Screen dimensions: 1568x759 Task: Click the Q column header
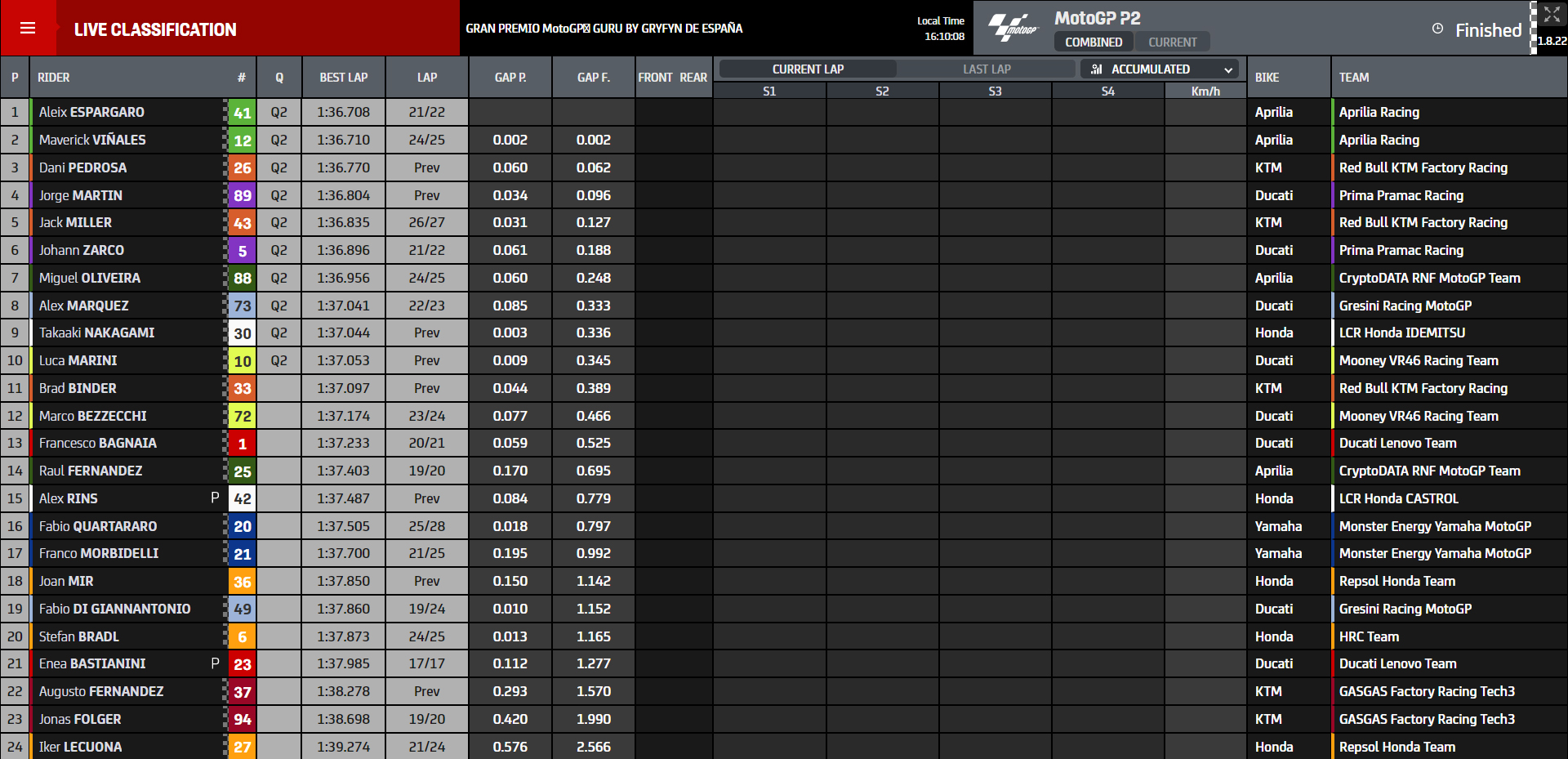(279, 78)
